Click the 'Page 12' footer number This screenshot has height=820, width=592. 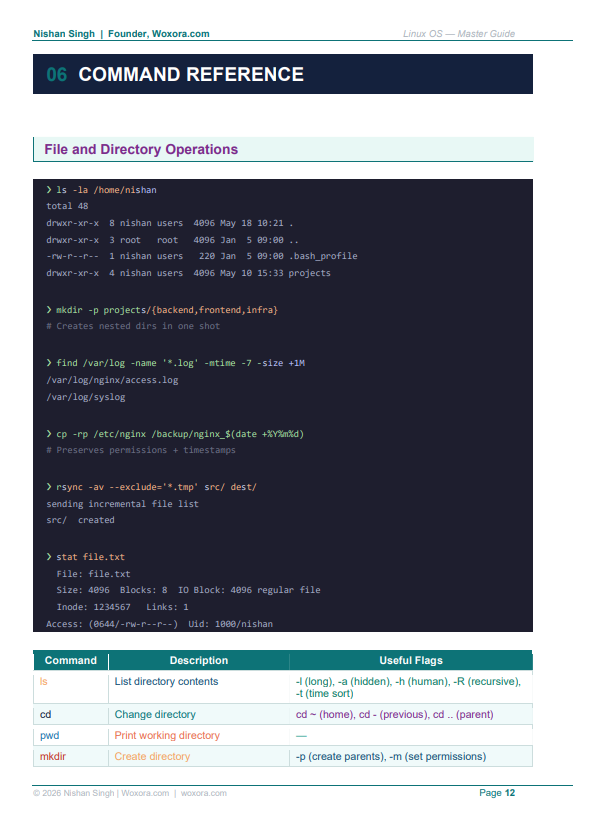(497, 793)
